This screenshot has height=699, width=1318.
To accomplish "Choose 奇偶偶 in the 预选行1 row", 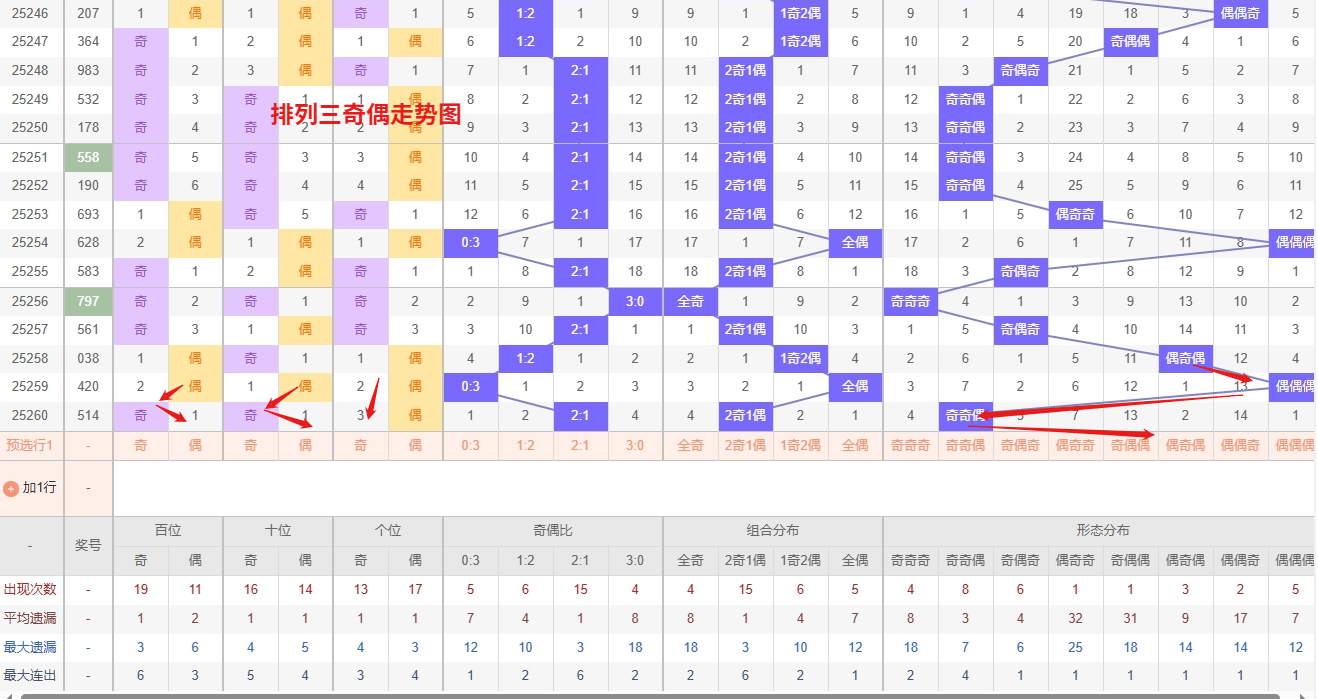I will [1130, 445].
